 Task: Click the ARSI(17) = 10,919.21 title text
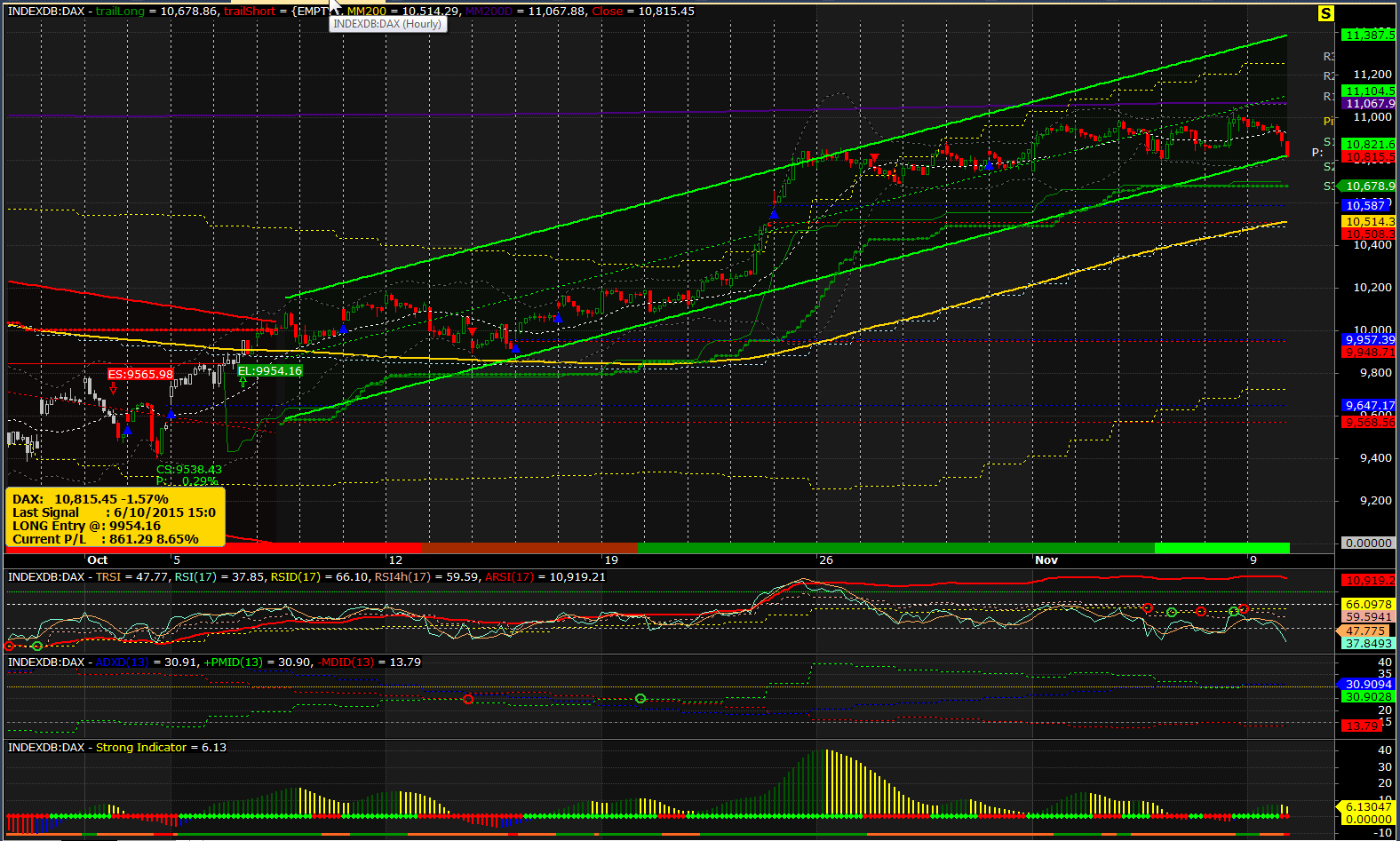[545, 576]
